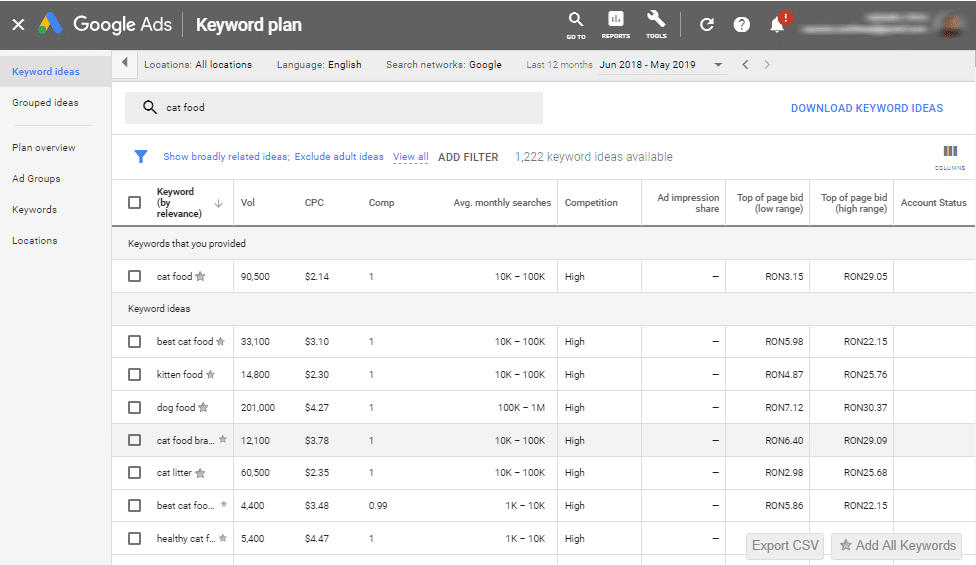Click the star next to cat litter
The height and width of the screenshot is (565, 976).
click(200, 473)
